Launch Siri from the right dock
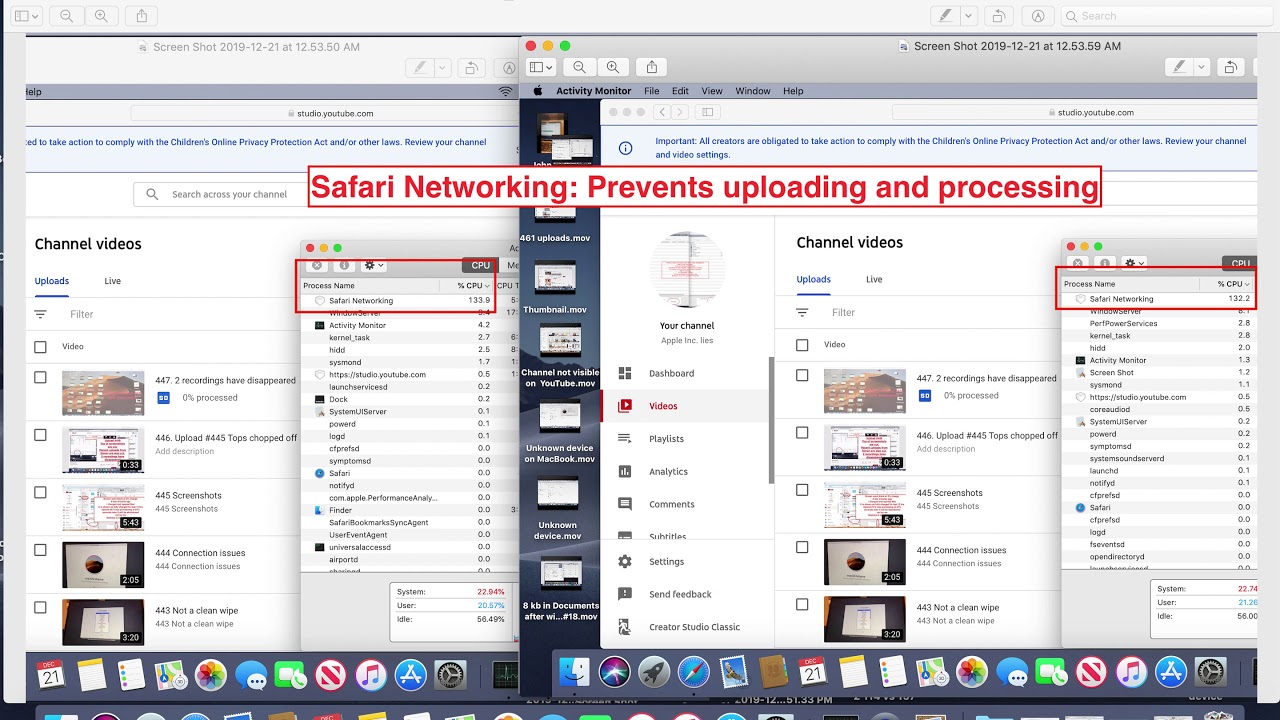The width and height of the screenshot is (1280, 720). [x=614, y=672]
